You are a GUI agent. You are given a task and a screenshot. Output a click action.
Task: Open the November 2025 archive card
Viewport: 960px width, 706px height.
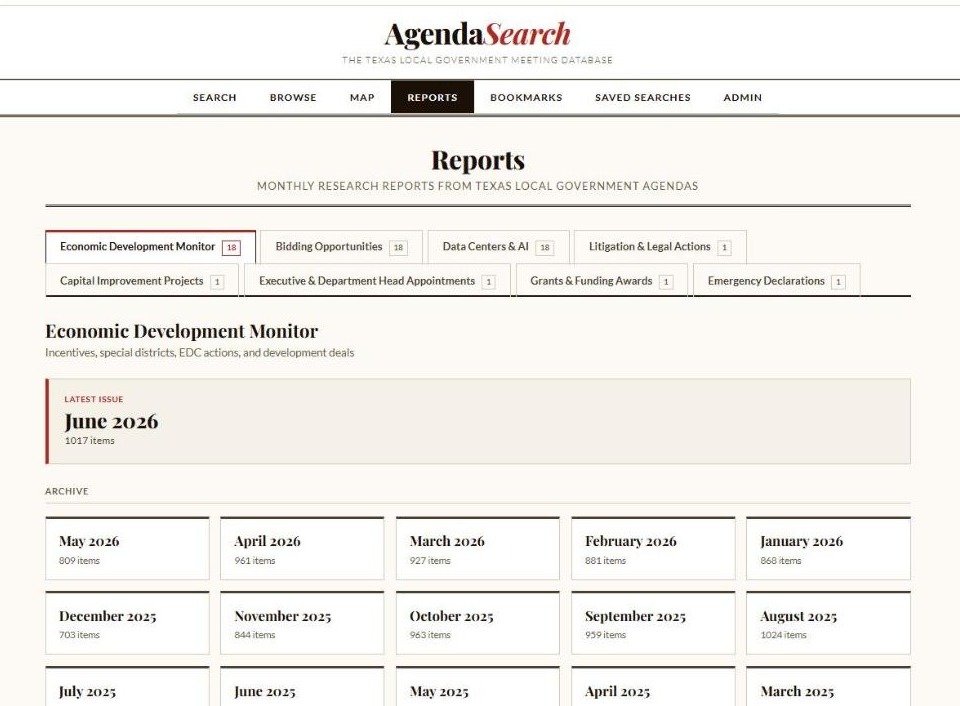[x=302, y=623]
